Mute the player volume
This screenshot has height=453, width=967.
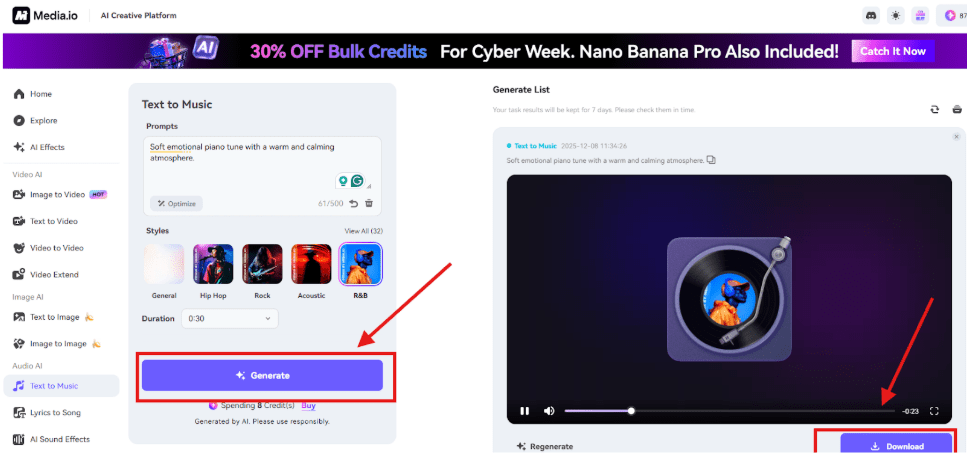(x=549, y=411)
